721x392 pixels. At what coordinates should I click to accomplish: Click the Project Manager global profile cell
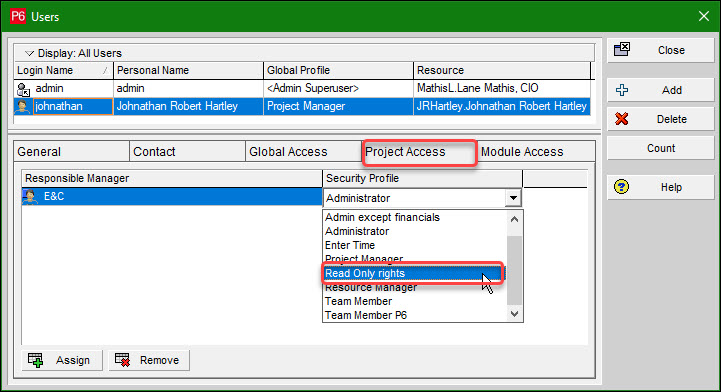[338, 106]
